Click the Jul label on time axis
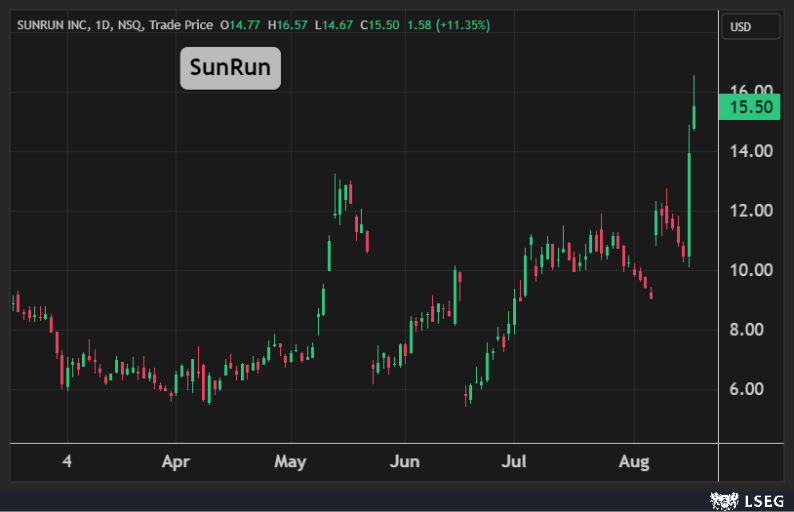794x512 pixels. pyautogui.click(x=514, y=461)
